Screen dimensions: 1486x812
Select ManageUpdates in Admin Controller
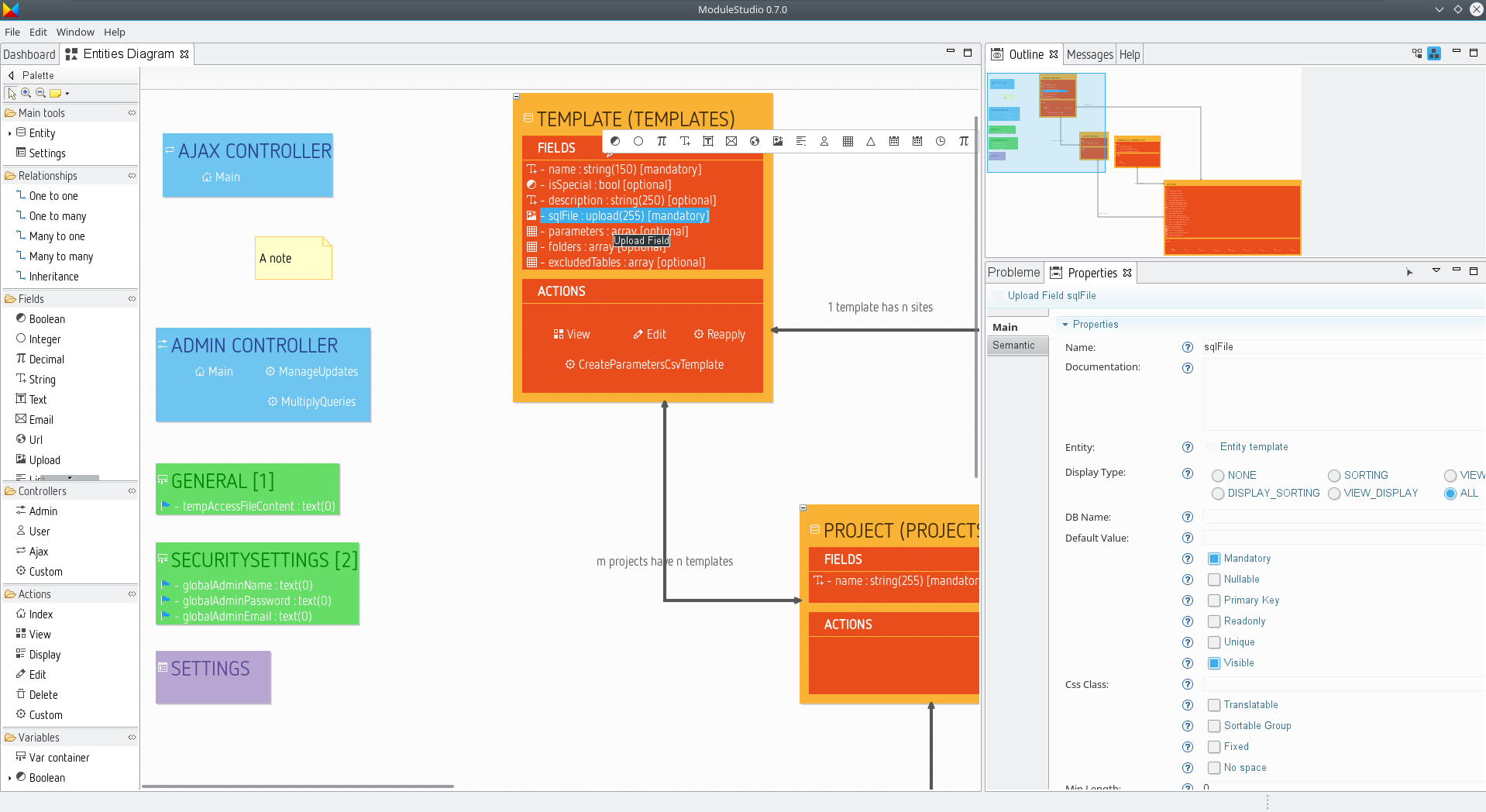(311, 372)
